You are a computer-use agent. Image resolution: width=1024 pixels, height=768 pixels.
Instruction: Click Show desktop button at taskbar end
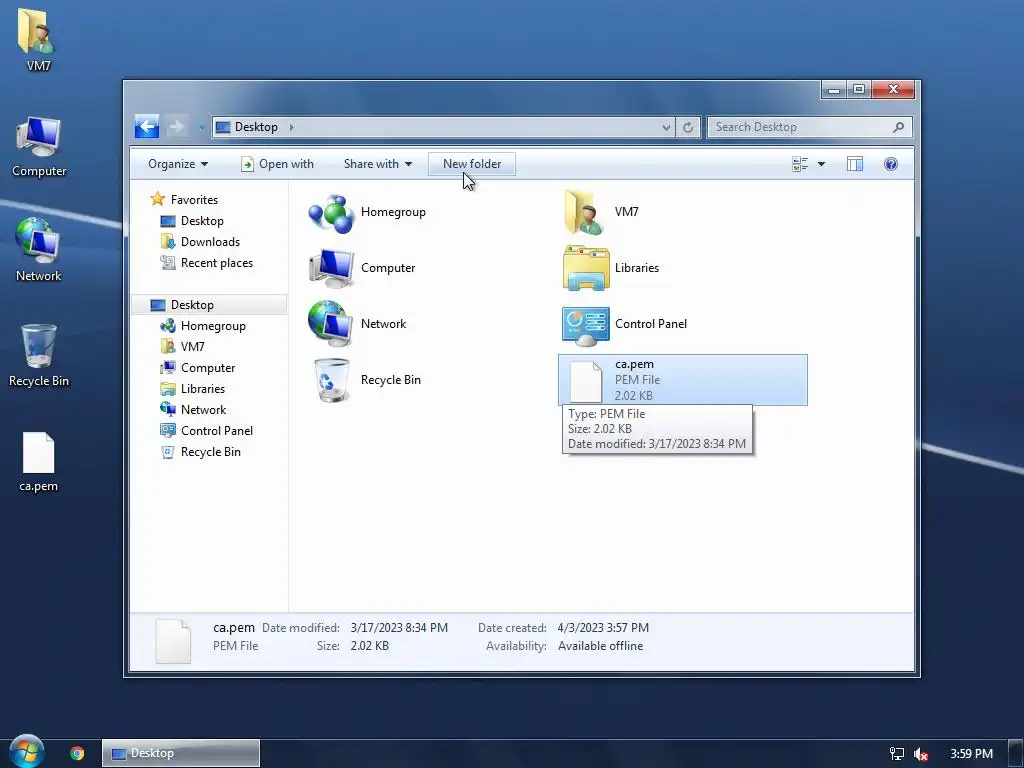[1016, 753]
